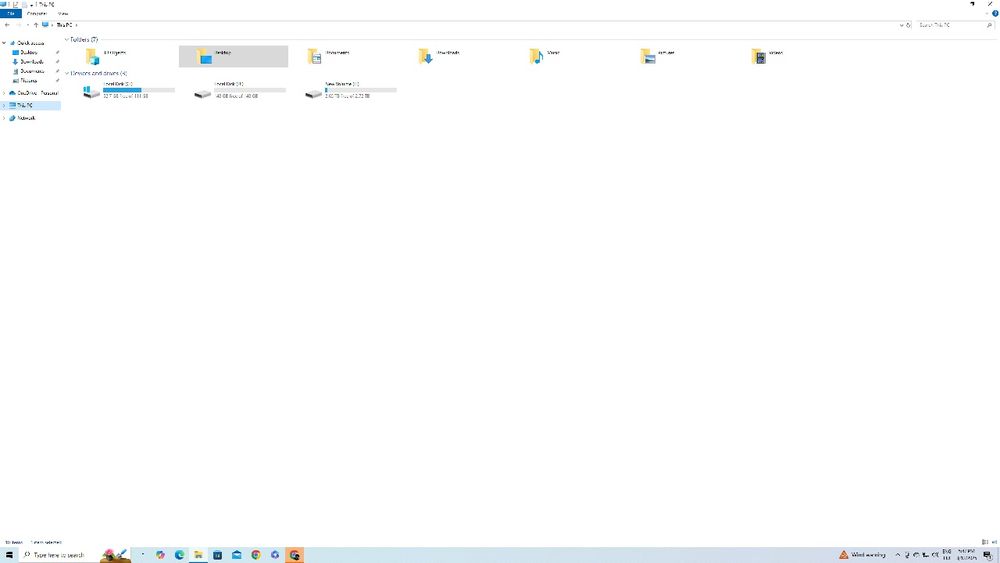Open the Windows Start menu
The width and height of the screenshot is (1000, 563).
(x=9, y=555)
